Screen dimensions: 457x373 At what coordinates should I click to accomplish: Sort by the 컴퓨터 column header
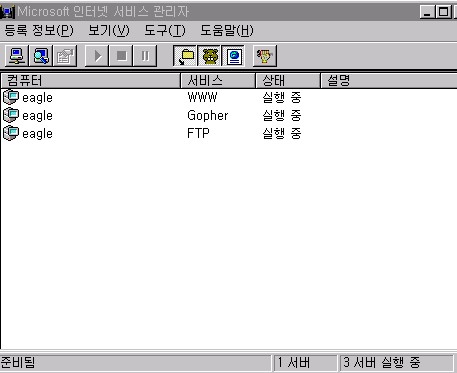91,80
